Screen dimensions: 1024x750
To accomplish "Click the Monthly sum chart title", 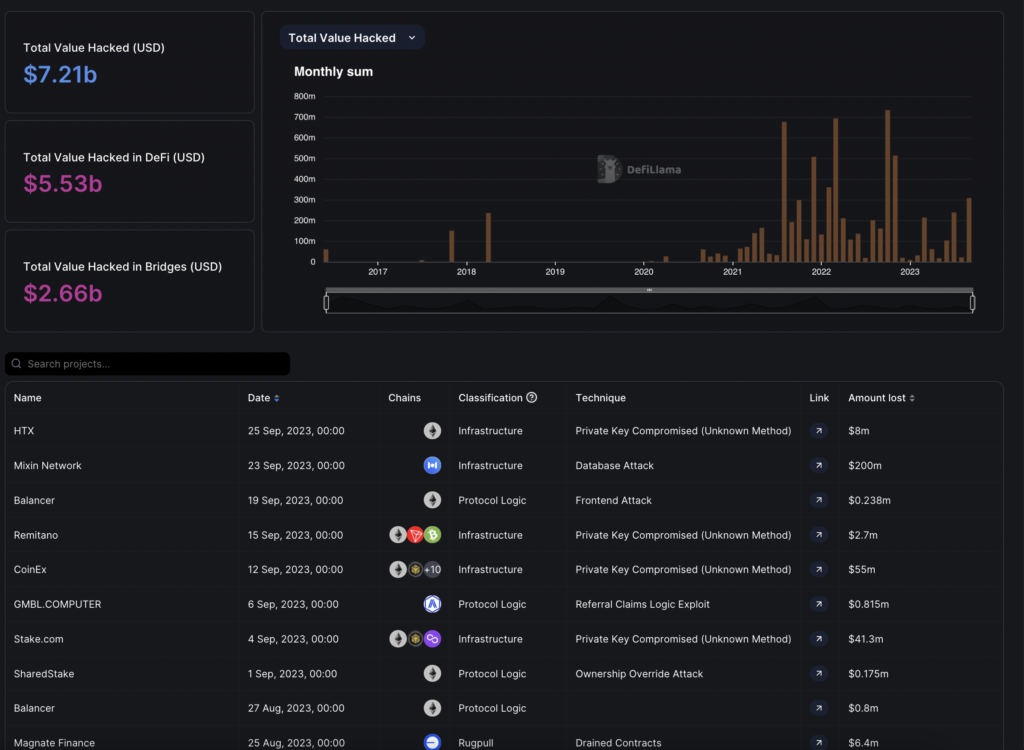I will point(333,72).
